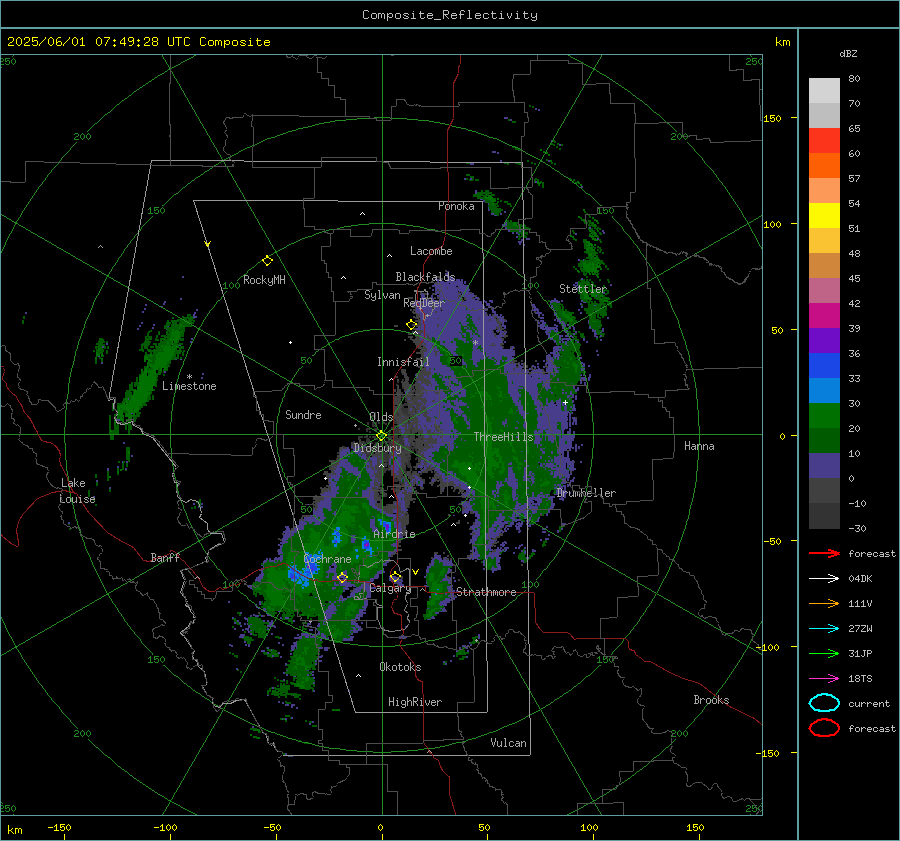Click the Innisfail town label
Screen dimensions: 900x841
(403, 362)
